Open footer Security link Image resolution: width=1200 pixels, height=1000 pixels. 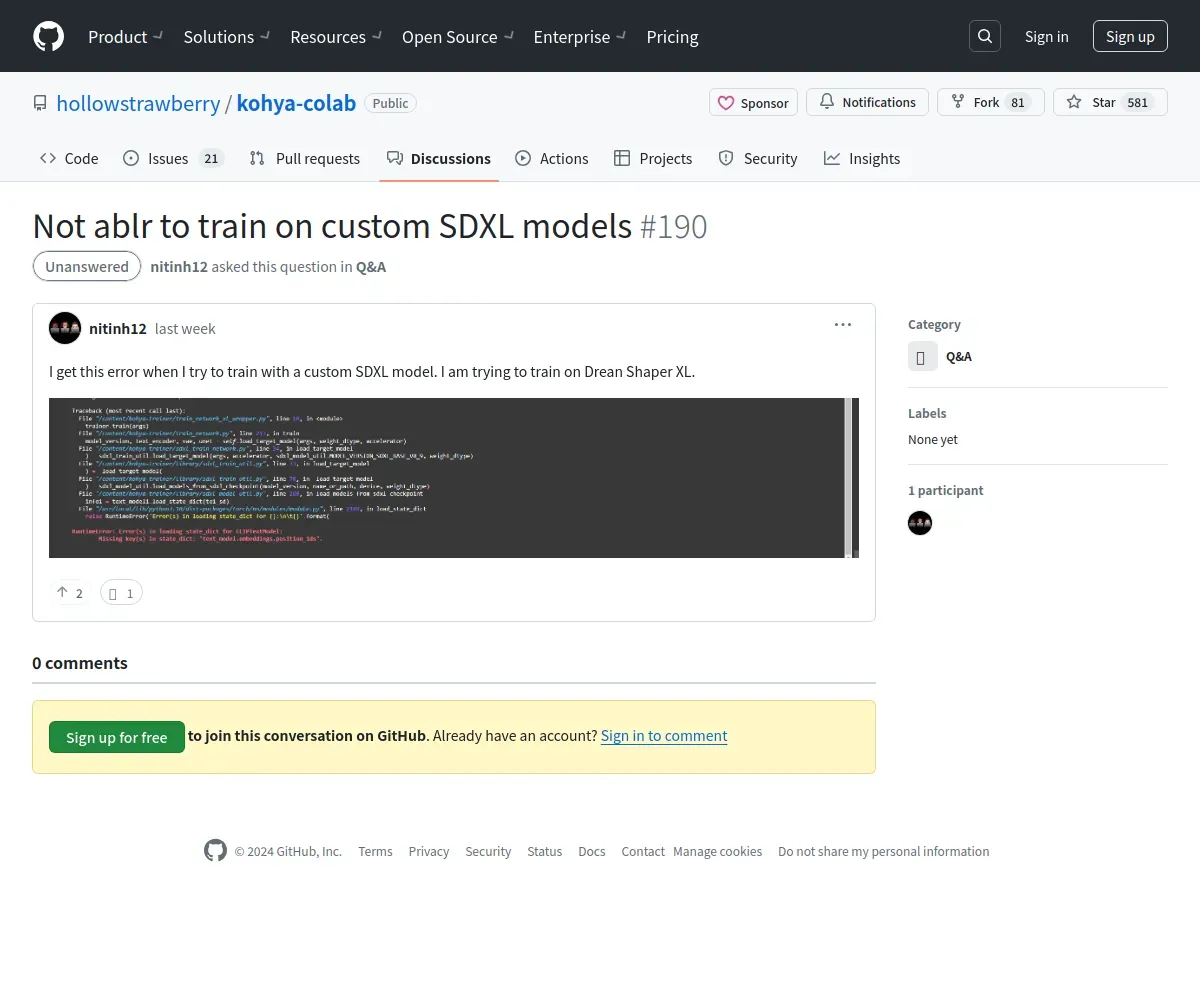[x=488, y=851]
